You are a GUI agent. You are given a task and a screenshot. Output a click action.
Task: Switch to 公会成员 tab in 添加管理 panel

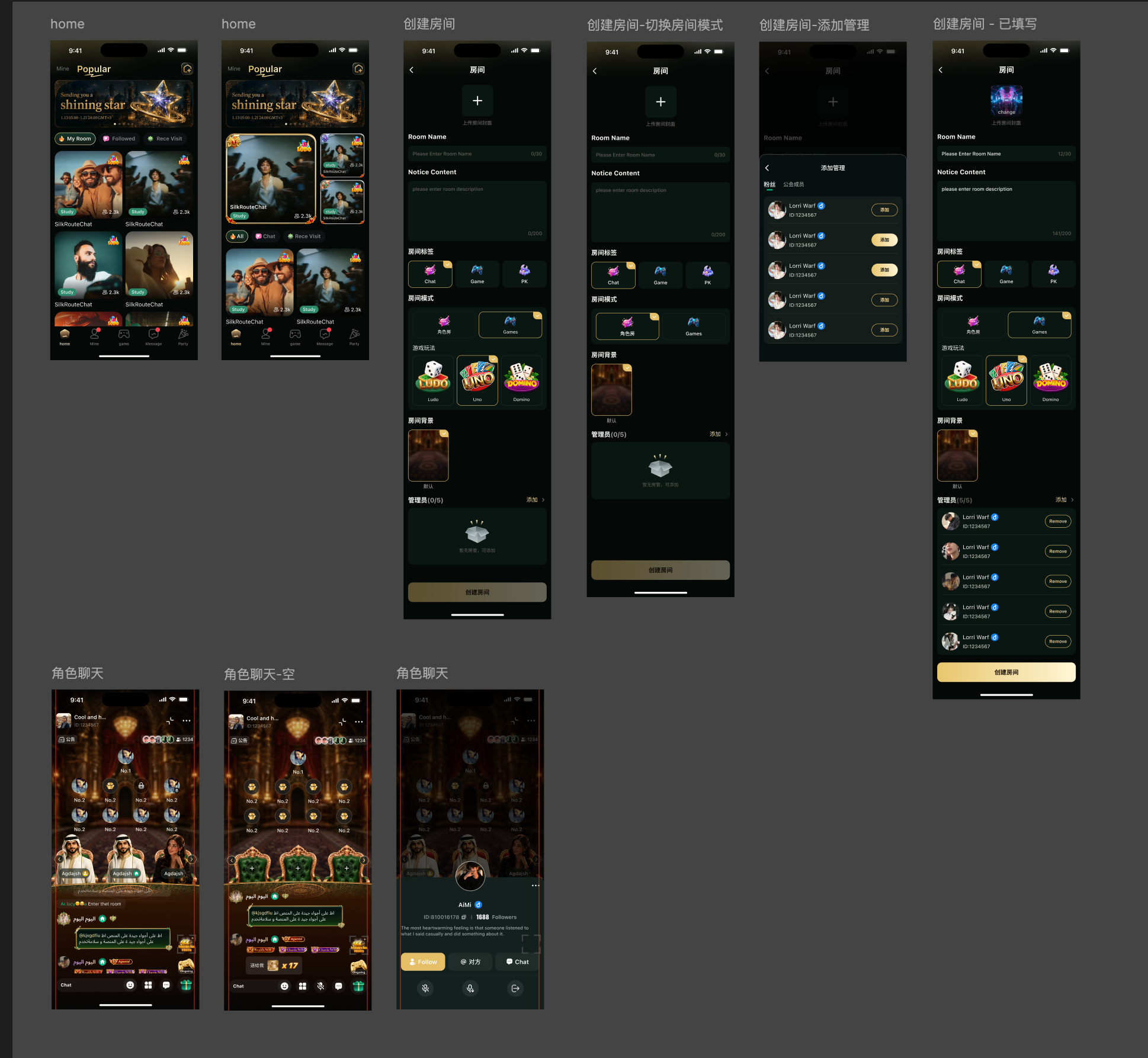[794, 185]
